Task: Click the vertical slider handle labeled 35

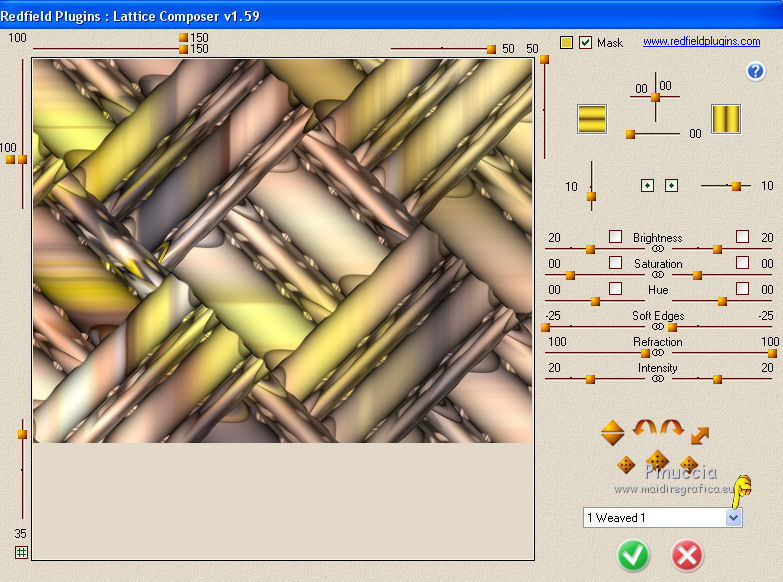Action: 22,434
